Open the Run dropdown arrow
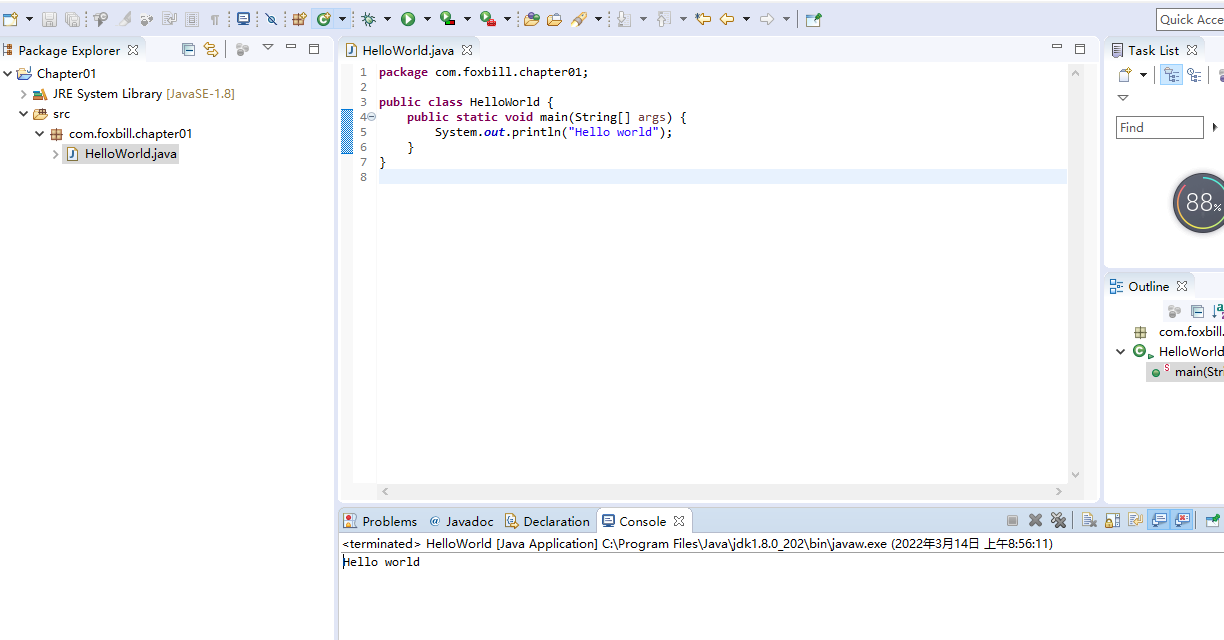Screen dimensions: 1224x640 pyautogui.click(x=427, y=19)
